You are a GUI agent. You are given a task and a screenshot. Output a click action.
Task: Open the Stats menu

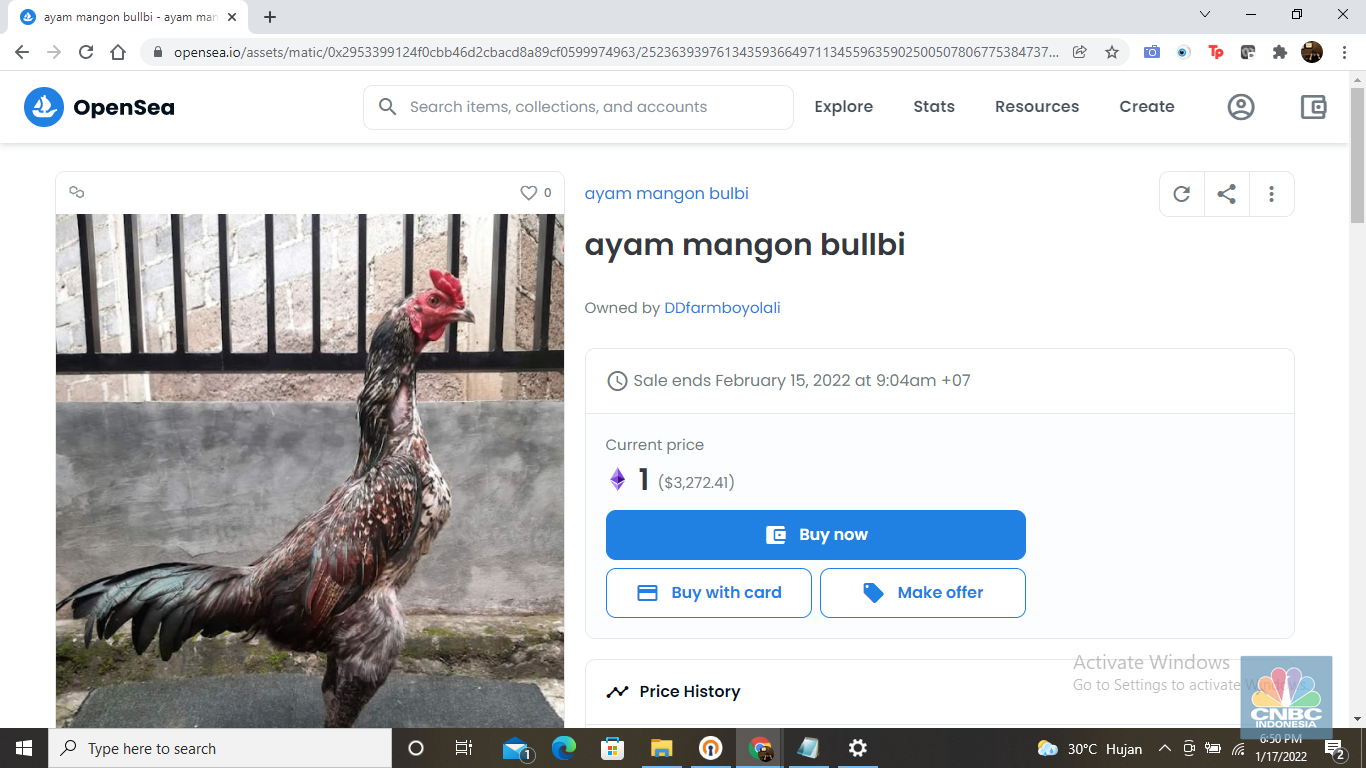tap(934, 107)
